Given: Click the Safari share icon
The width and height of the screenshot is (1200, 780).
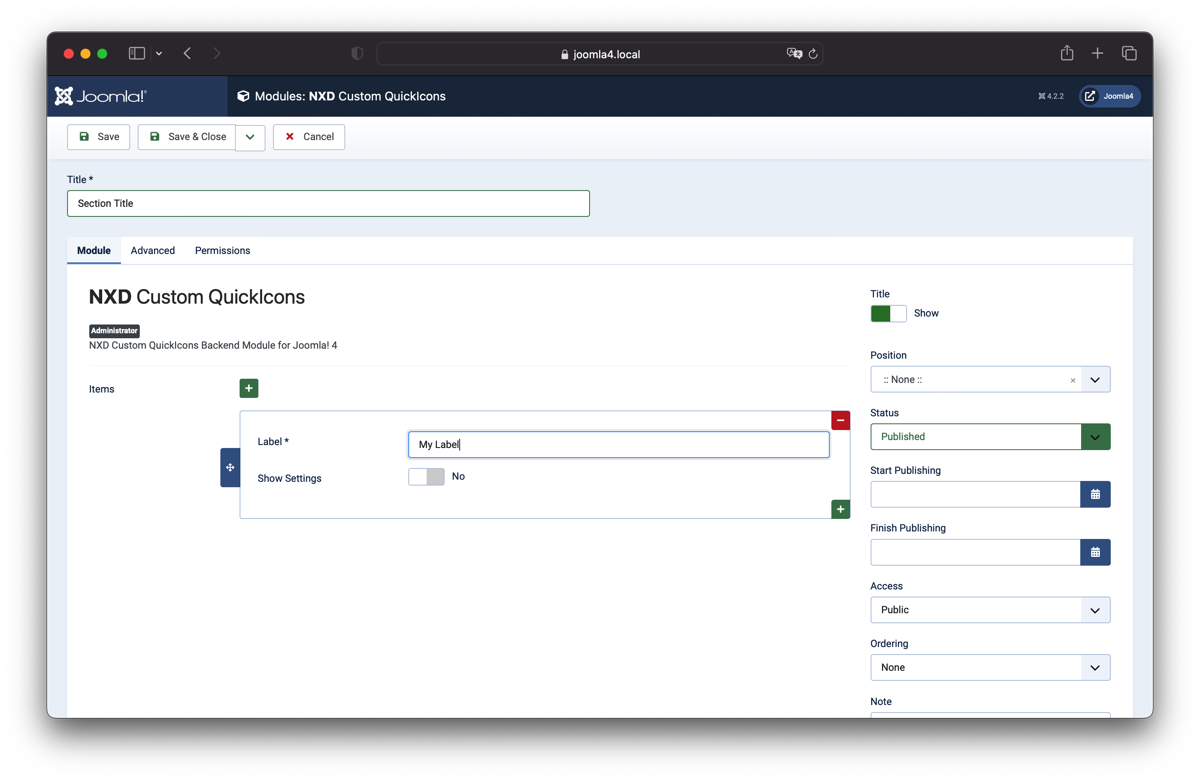Looking at the screenshot, I should [x=1067, y=53].
